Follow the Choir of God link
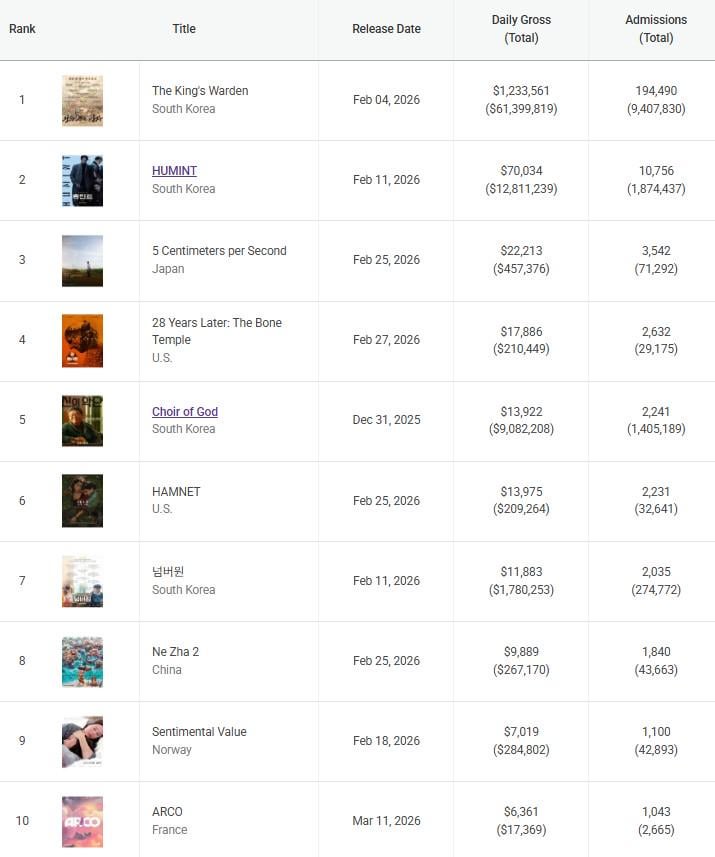This screenshot has height=857, width=715. (x=185, y=412)
